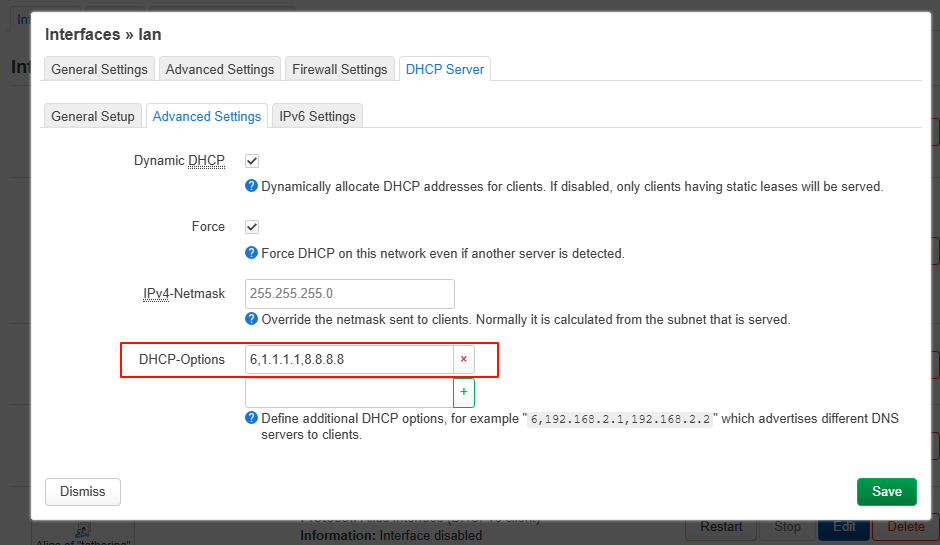Click help icon beside additional DHCP options description
This screenshot has height=545, width=940.
252,418
